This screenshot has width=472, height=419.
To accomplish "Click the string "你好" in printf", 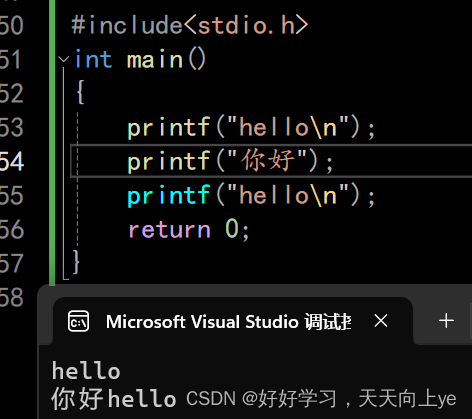I will 268,161.
